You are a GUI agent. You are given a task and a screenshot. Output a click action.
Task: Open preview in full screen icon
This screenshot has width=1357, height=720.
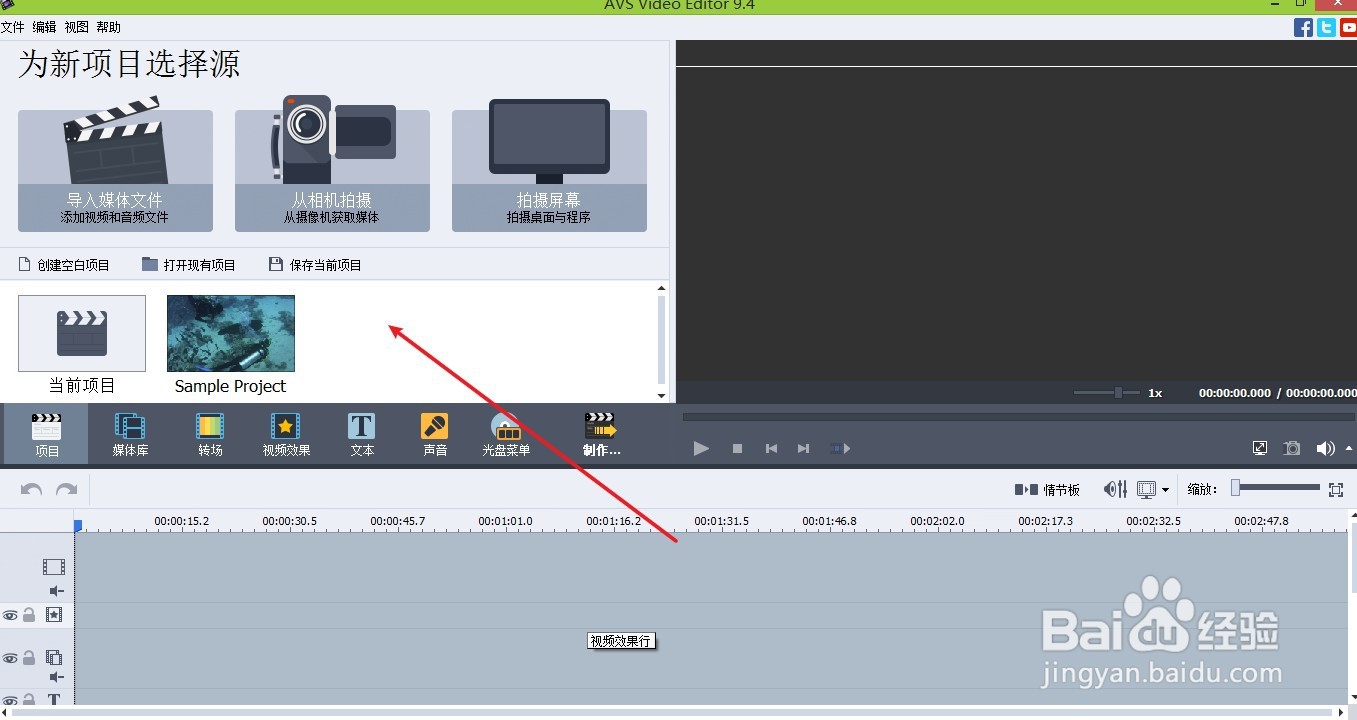pos(1260,448)
